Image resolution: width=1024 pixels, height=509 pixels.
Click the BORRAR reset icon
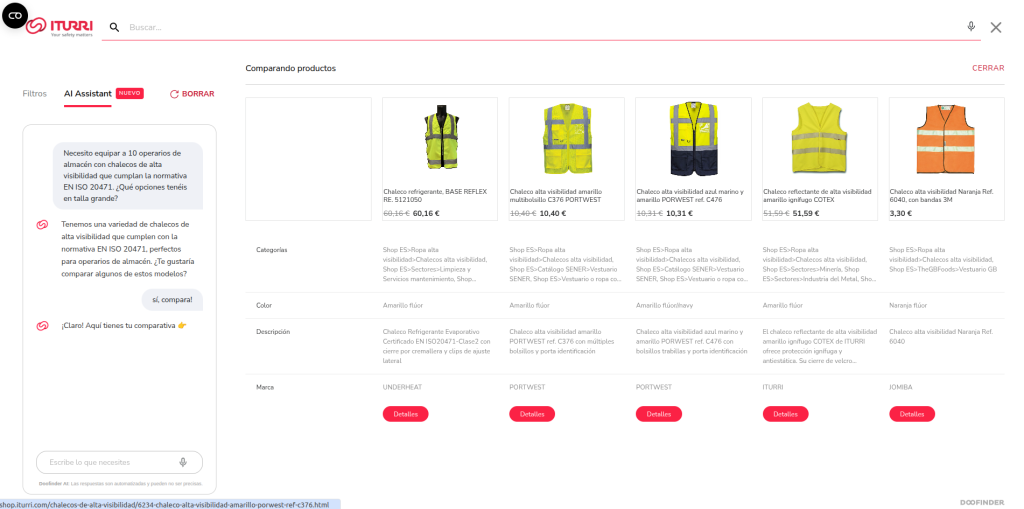tap(174, 94)
